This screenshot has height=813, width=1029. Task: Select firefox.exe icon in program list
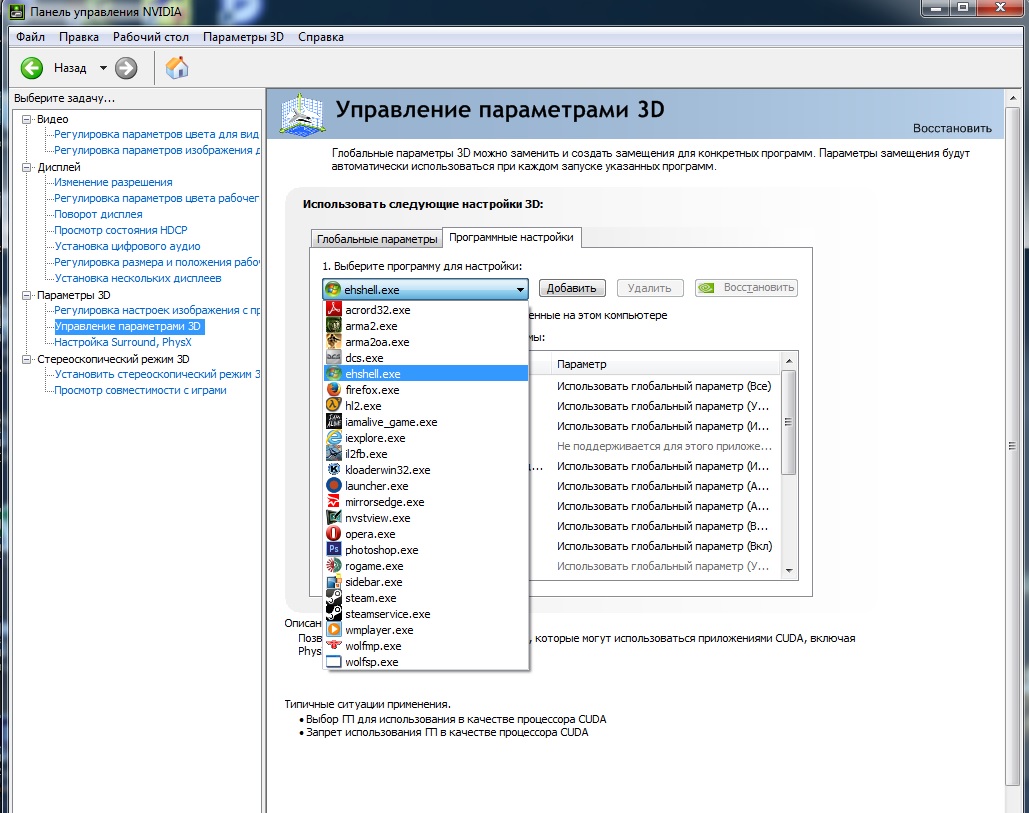coord(334,390)
